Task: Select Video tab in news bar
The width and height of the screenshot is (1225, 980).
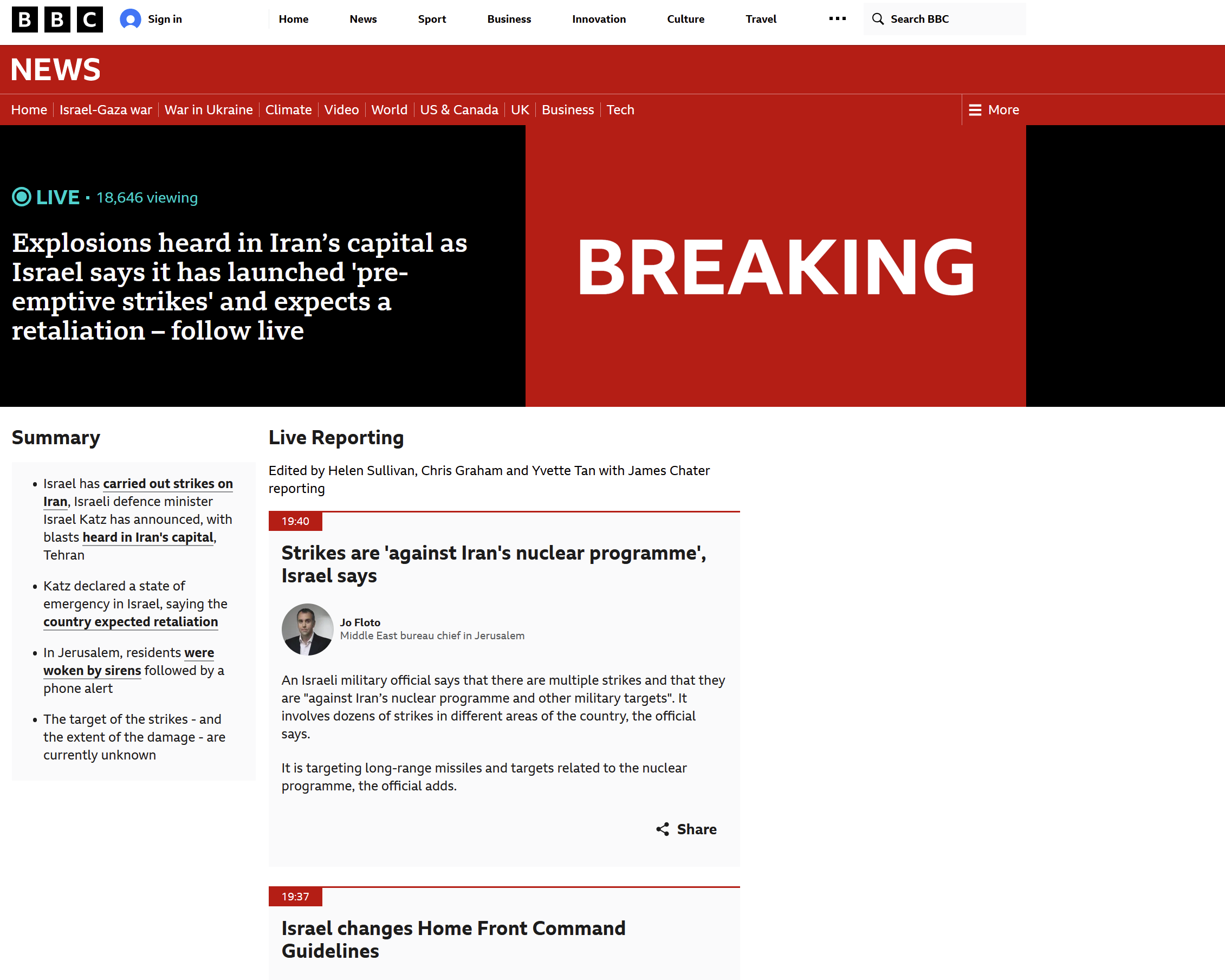Action: (x=341, y=110)
